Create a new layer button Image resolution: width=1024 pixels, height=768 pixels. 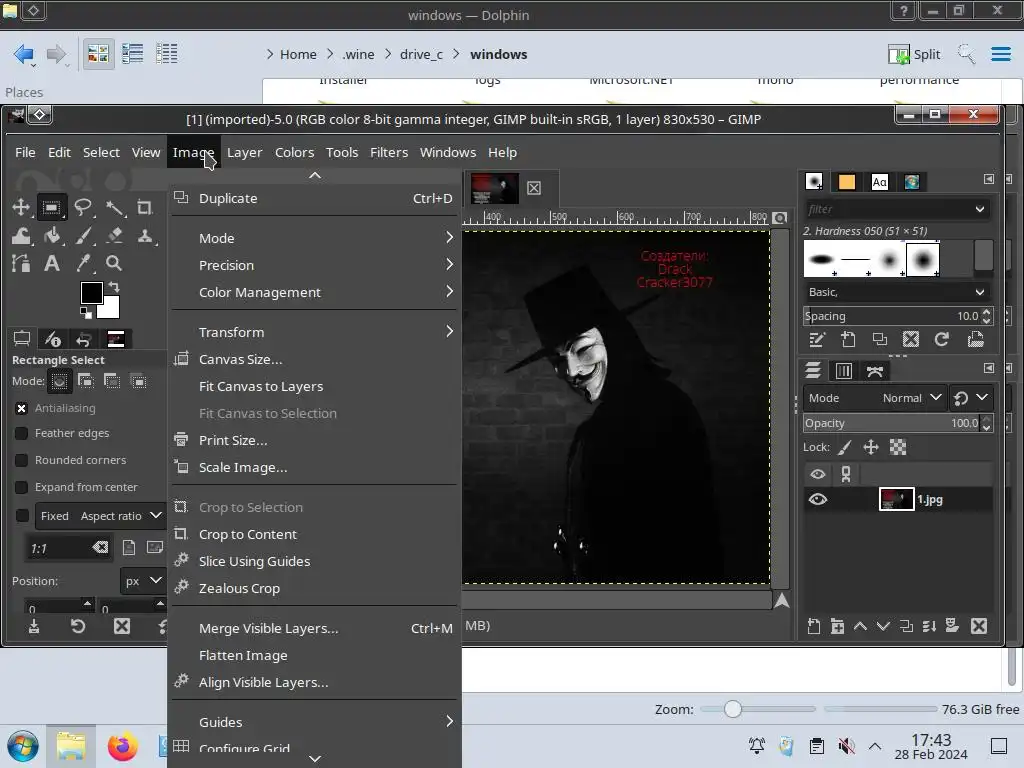pyautogui.click(x=814, y=626)
